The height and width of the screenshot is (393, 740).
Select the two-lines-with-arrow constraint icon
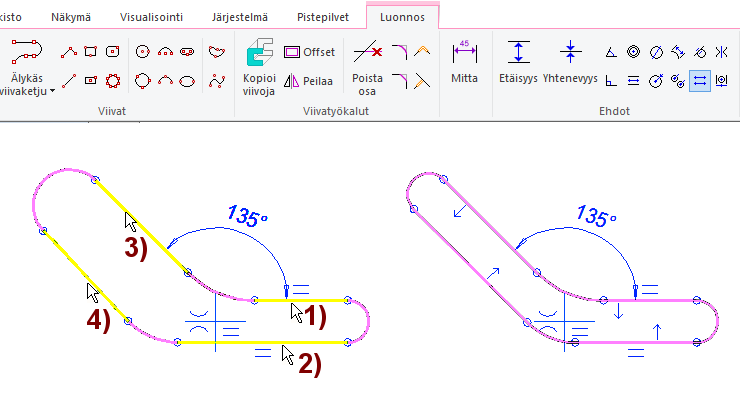[633, 81]
